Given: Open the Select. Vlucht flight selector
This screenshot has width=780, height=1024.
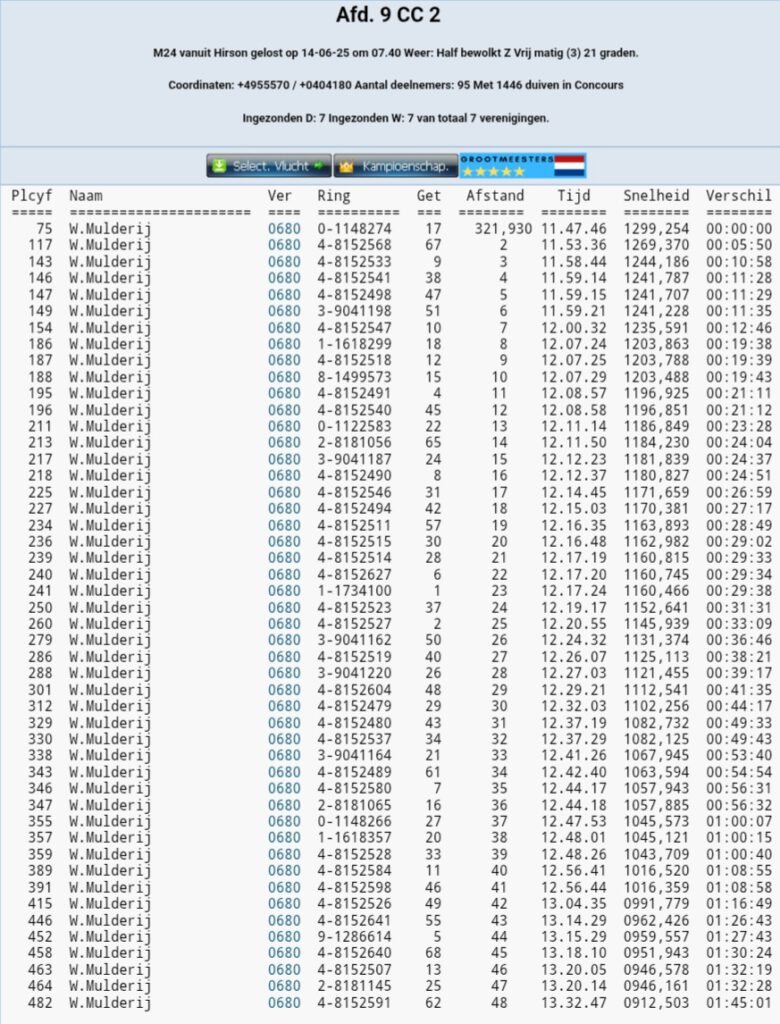Looking at the screenshot, I should [x=269, y=166].
